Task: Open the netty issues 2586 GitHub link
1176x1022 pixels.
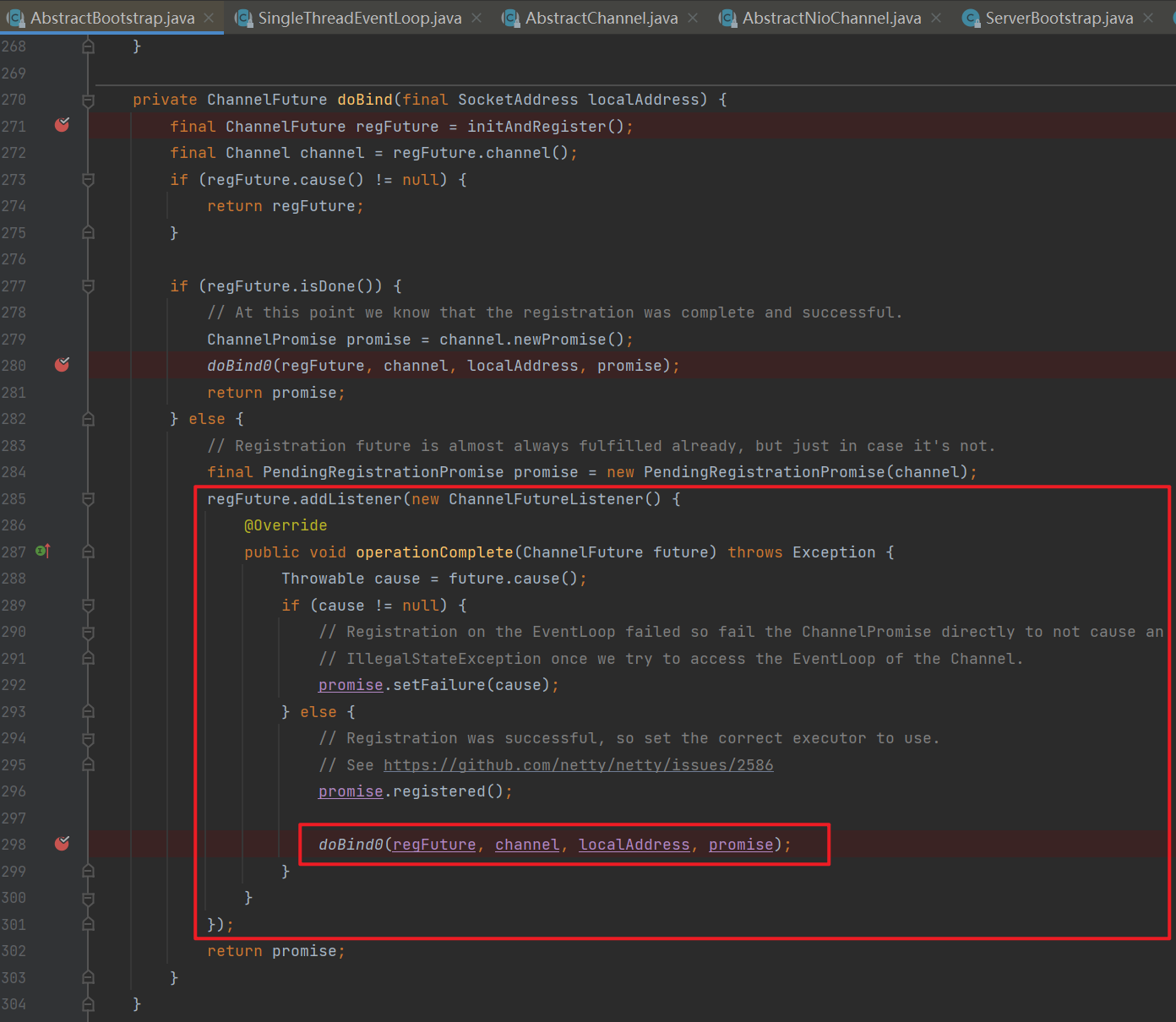Action: click(578, 764)
